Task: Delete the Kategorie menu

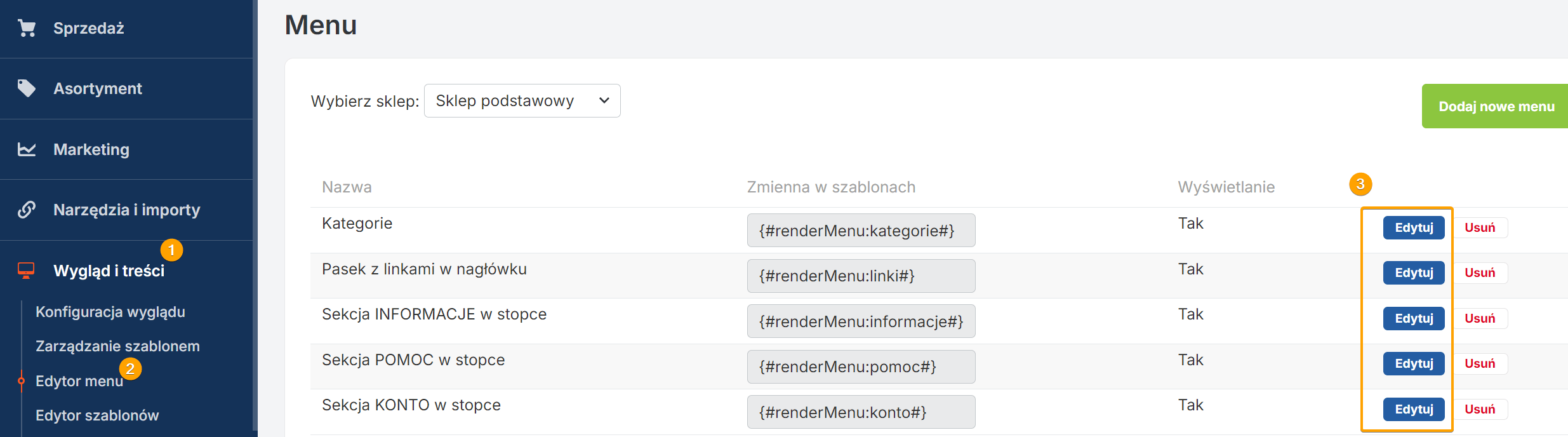Action: (x=1480, y=227)
